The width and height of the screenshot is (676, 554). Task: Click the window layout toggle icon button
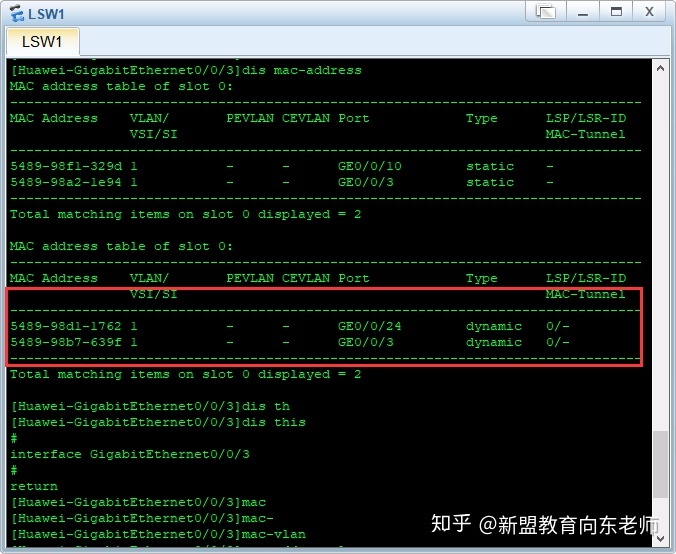[545, 12]
